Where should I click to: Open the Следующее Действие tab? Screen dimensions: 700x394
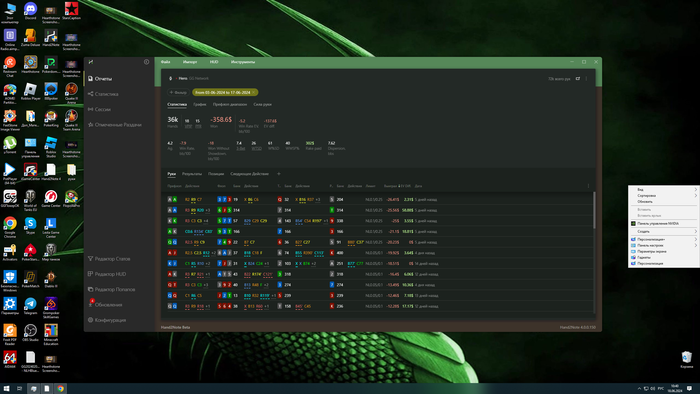(250, 174)
